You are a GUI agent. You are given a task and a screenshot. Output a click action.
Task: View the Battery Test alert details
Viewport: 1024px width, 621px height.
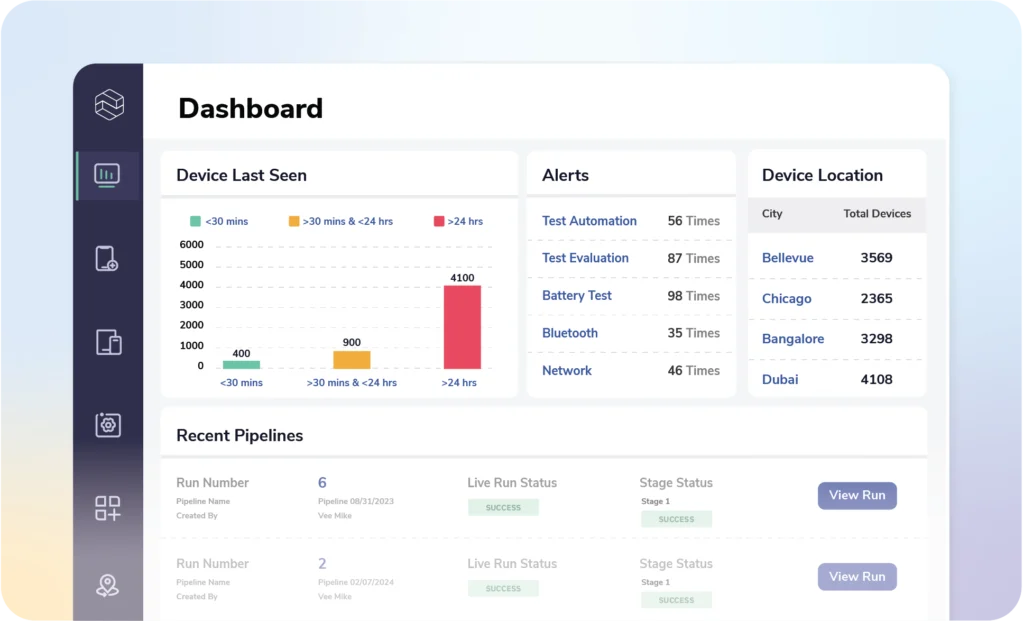[x=577, y=295]
